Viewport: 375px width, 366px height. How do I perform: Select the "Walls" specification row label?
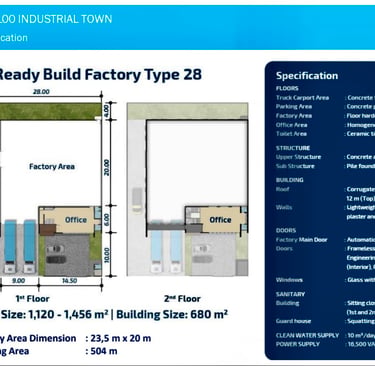[x=284, y=207]
